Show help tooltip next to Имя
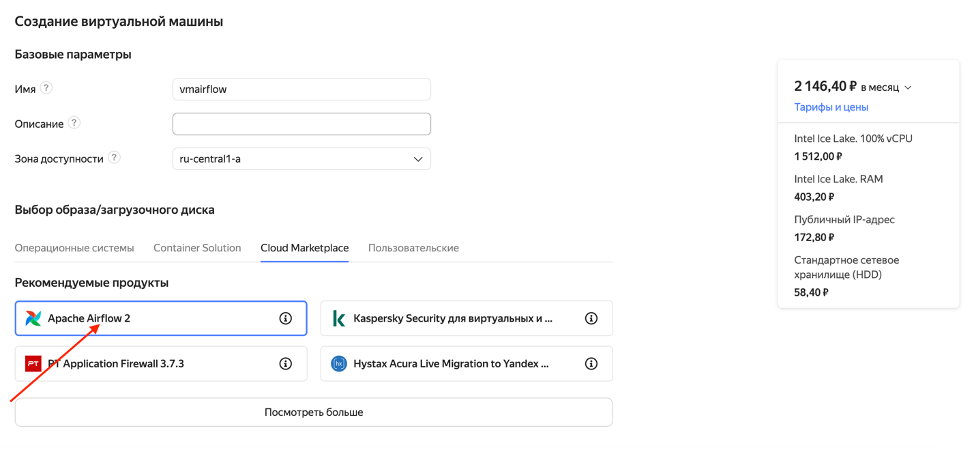The width and height of the screenshot is (974, 449). pyautogui.click(x=46, y=88)
